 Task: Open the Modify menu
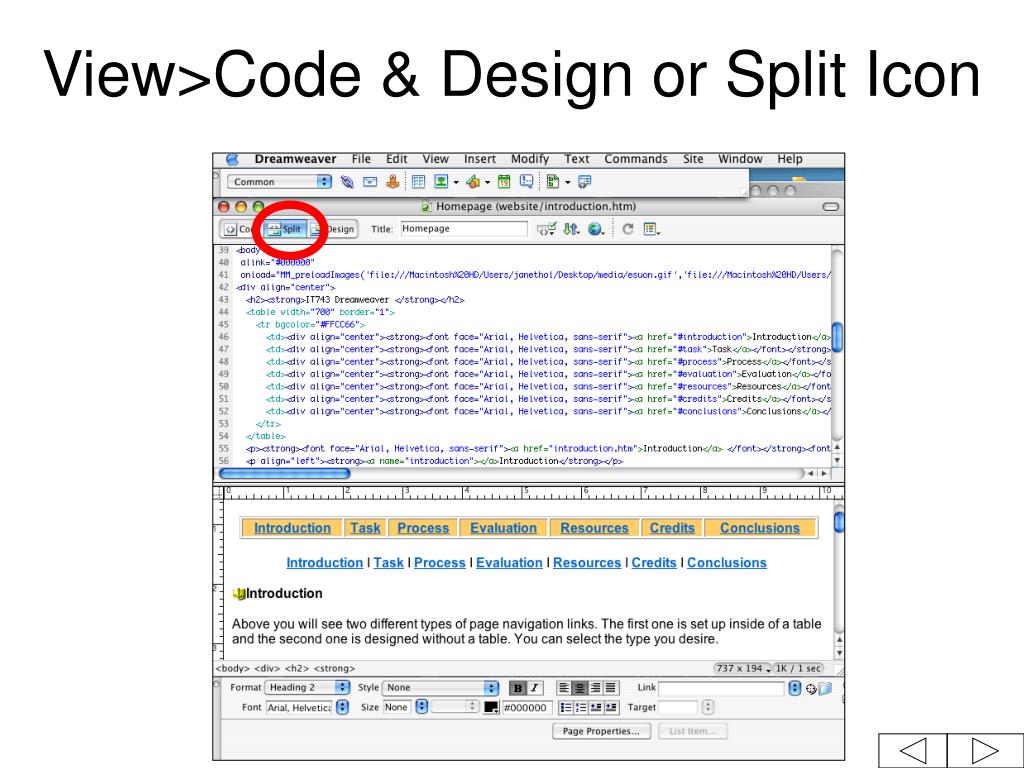click(x=530, y=159)
